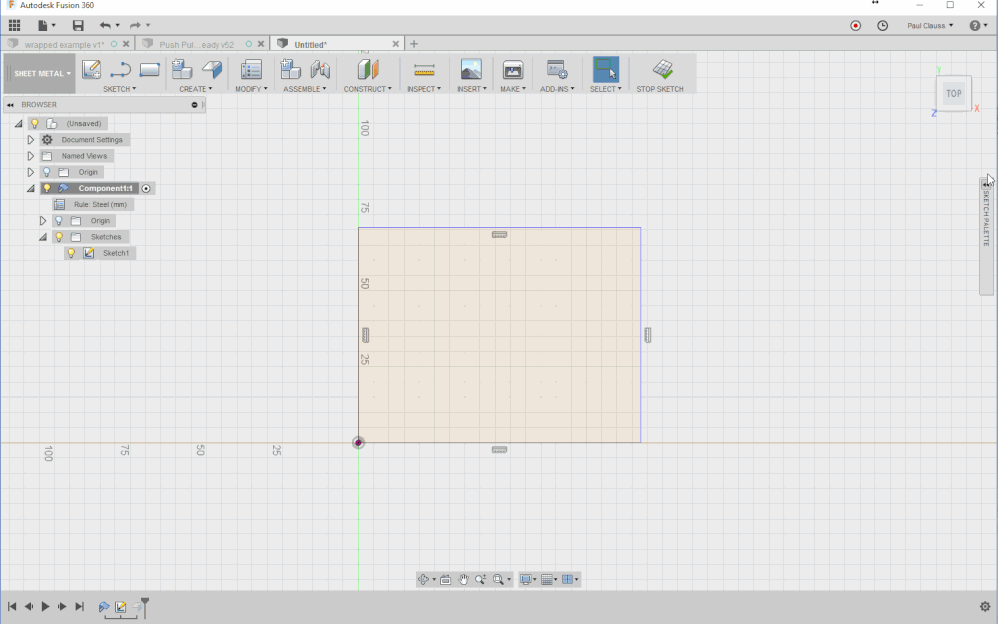Expand the Document Settings node
The height and width of the screenshot is (624, 998).
click(31, 139)
